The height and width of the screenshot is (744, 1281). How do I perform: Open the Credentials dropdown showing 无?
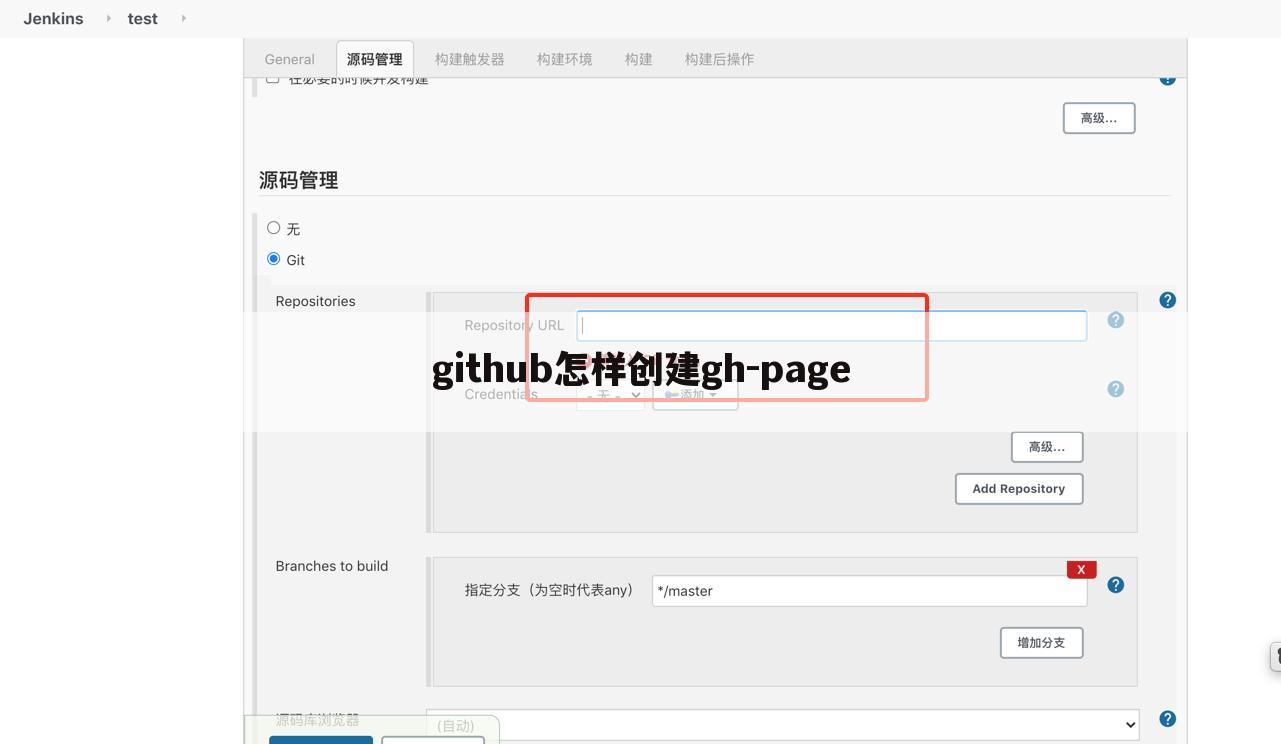pos(609,394)
